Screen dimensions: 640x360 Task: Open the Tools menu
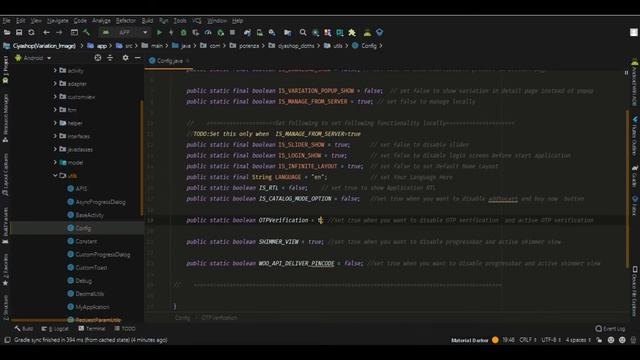click(180, 20)
